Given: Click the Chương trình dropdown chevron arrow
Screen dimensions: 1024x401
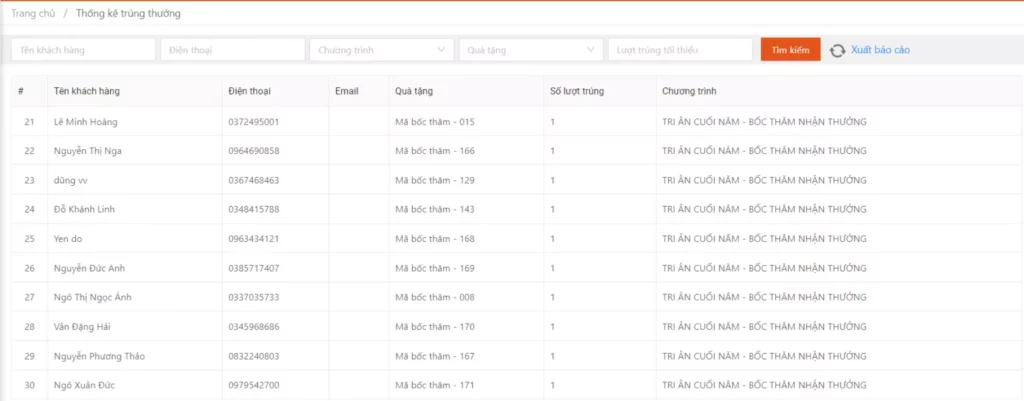Looking at the screenshot, I should (x=442, y=50).
